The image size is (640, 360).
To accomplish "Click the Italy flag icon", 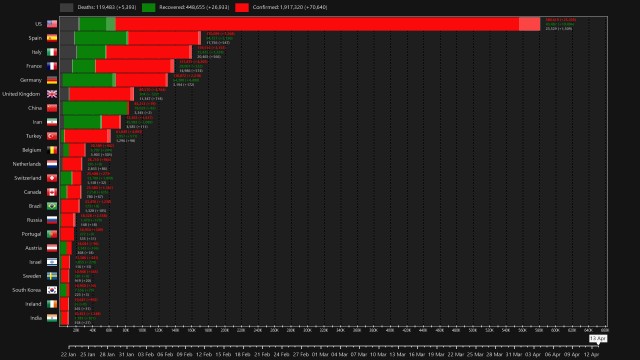I will click(x=52, y=52).
